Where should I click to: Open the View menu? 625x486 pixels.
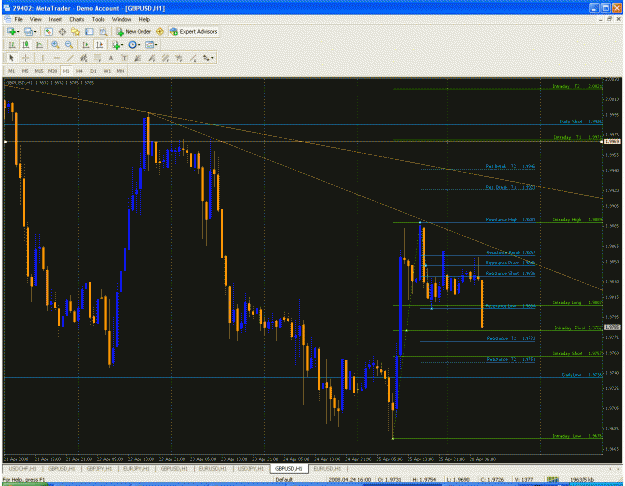pyautogui.click(x=35, y=19)
